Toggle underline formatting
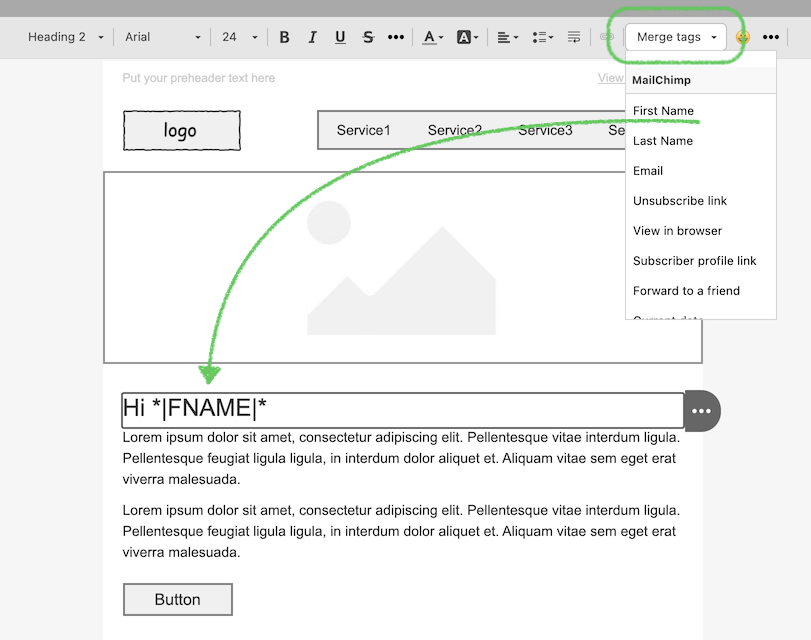 coord(340,37)
